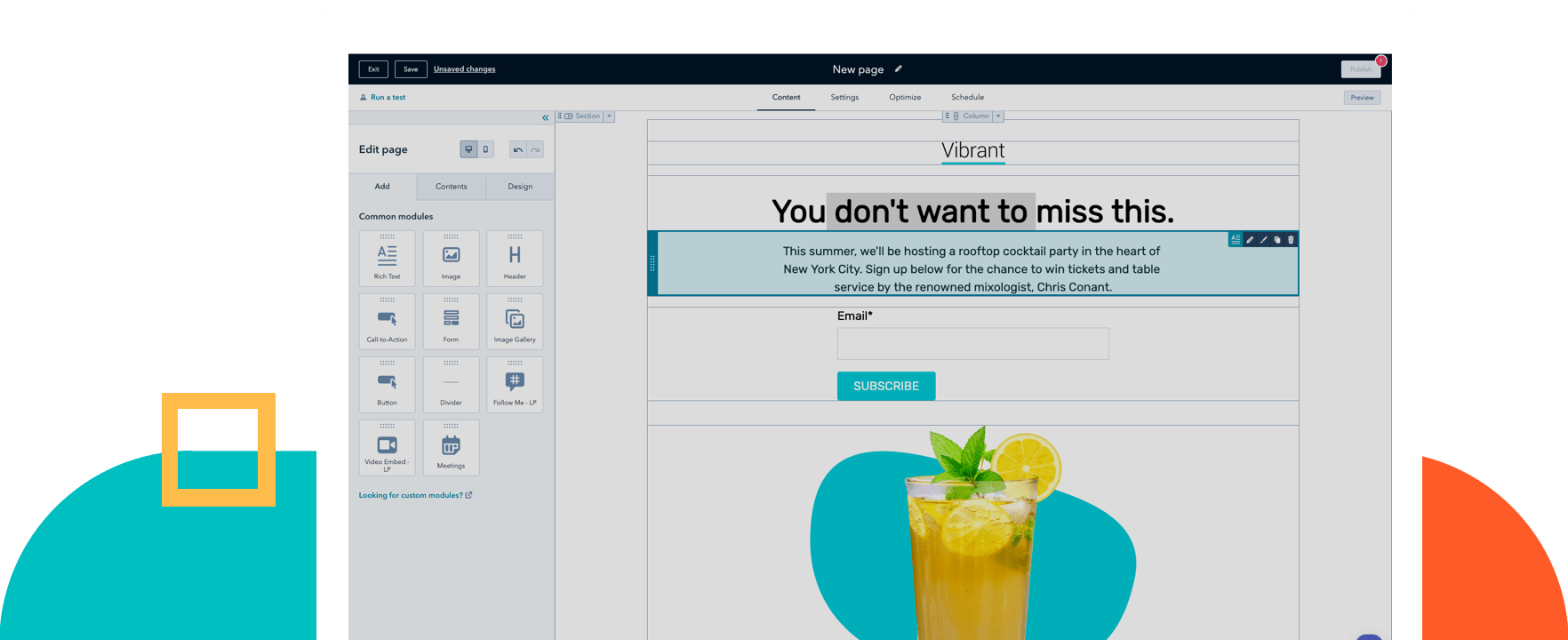Open the Unsaved changes link
Viewport: 1568px width, 640px height.
point(465,69)
